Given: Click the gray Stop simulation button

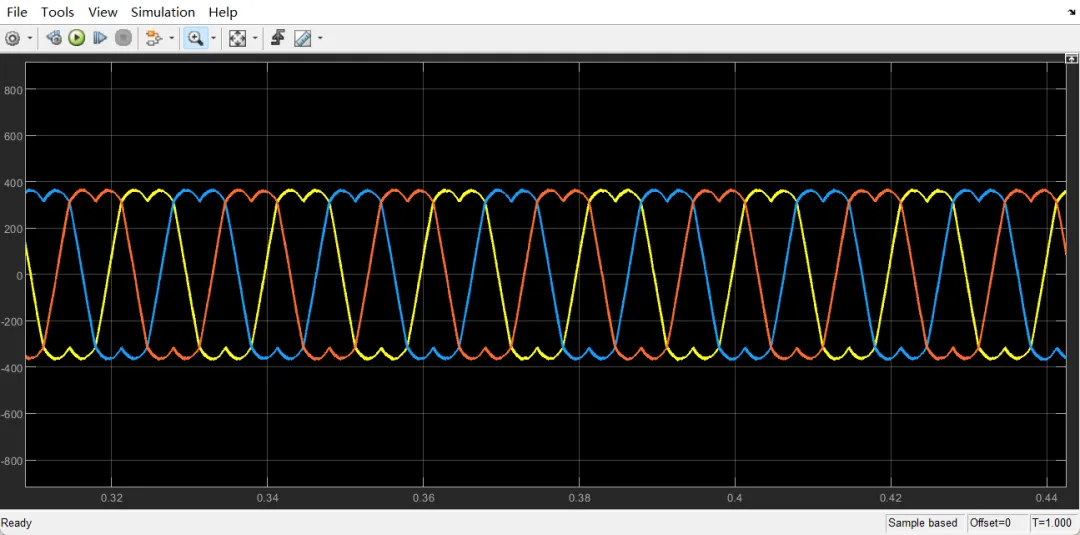Looking at the screenshot, I should point(123,39).
